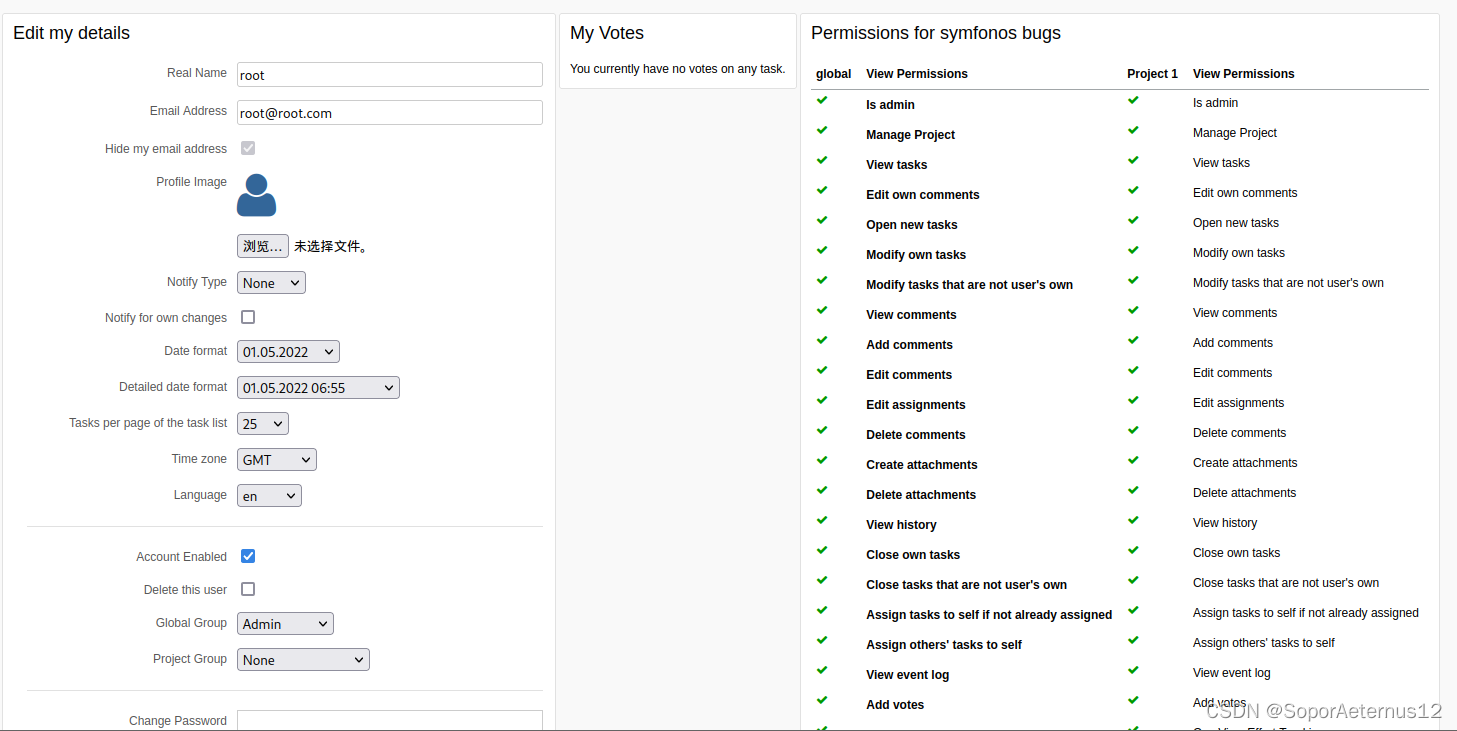Tick the Delete this user checkbox
This screenshot has height=731, width=1457.
point(248,589)
